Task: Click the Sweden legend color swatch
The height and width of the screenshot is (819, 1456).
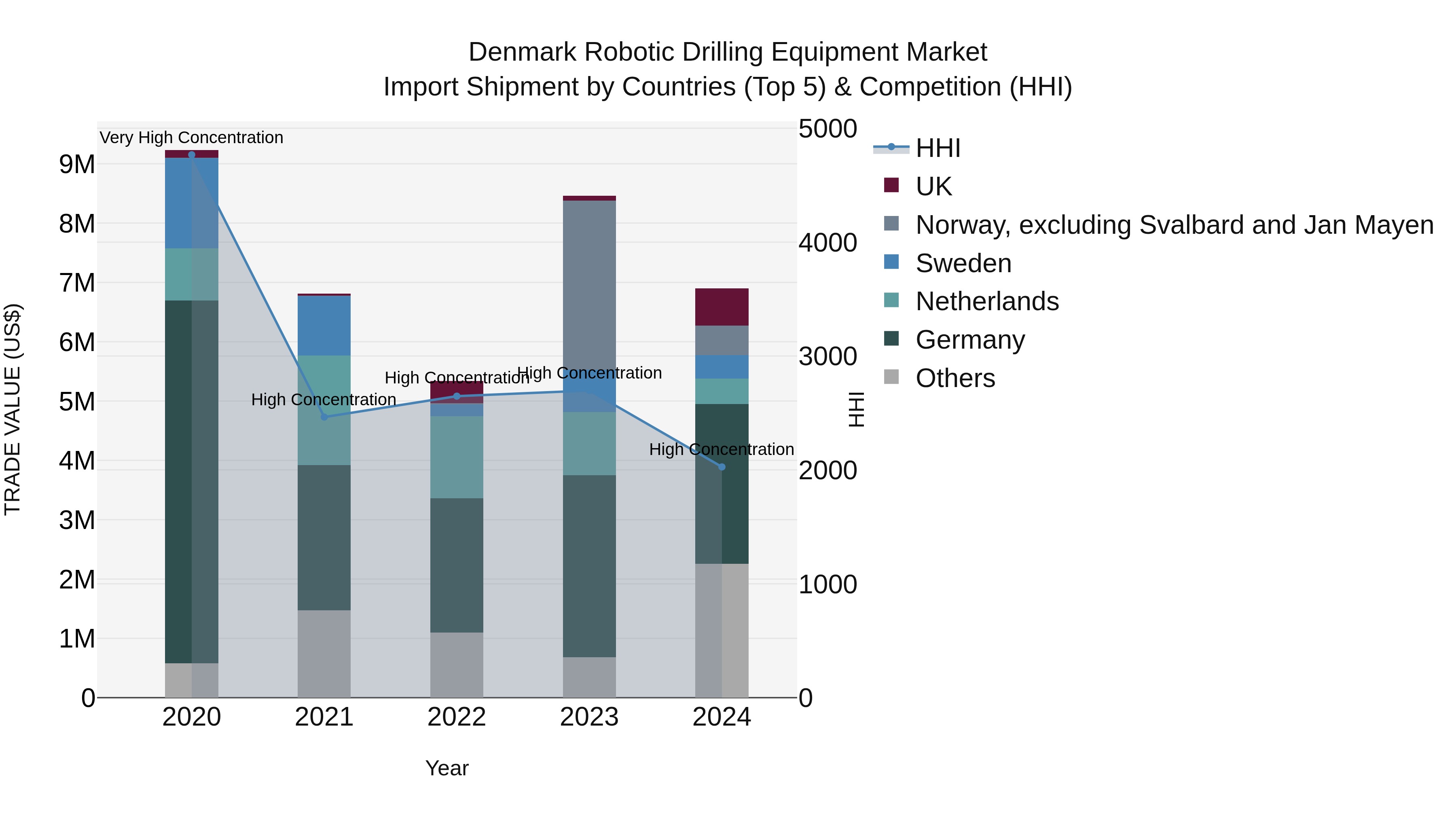Action: pyautogui.click(x=891, y=262)
